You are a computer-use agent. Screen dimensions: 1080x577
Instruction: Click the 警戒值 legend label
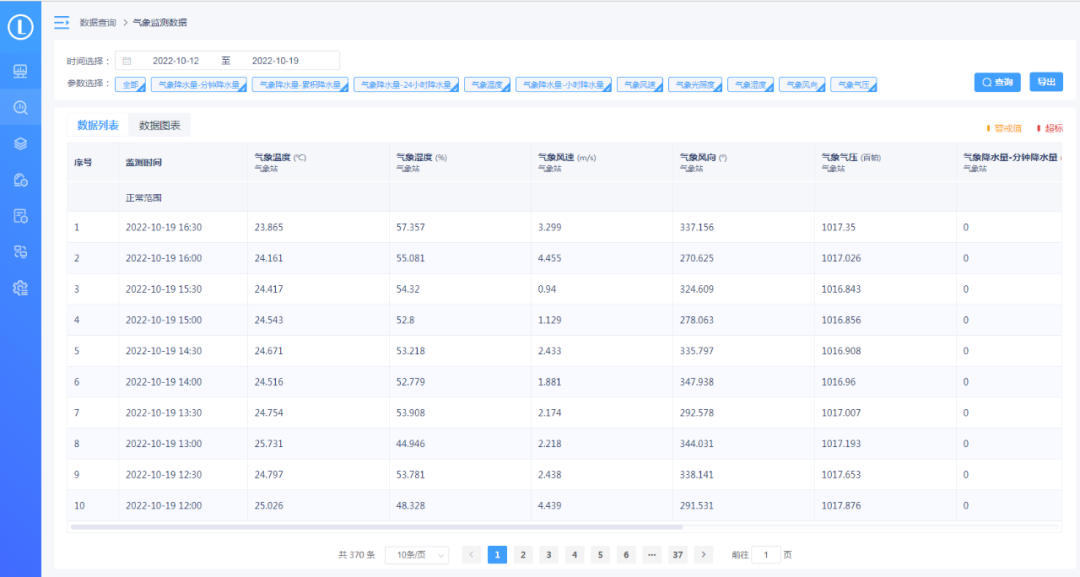(1008, 129)
